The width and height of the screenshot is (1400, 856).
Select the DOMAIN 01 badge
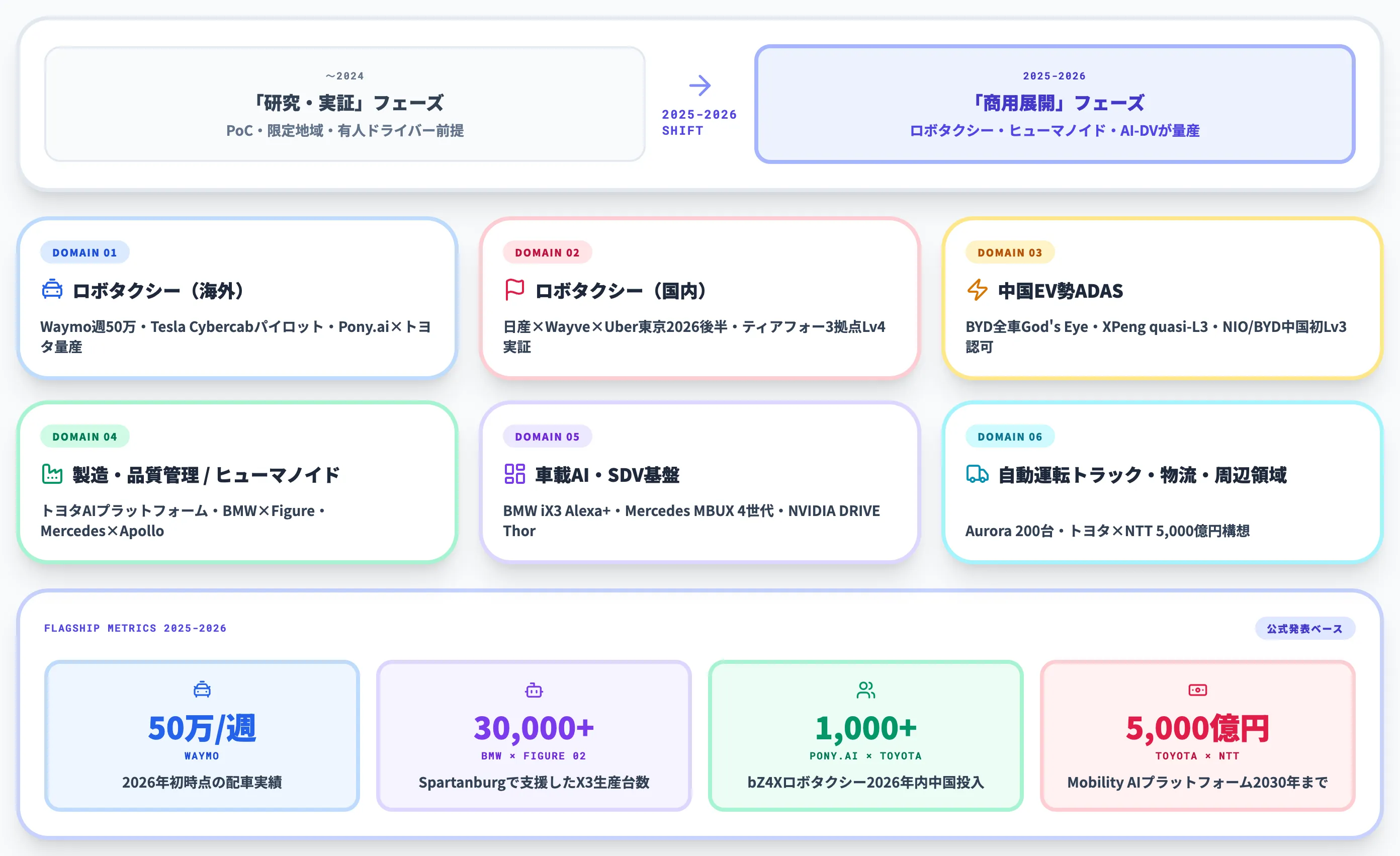coord(84,252)
